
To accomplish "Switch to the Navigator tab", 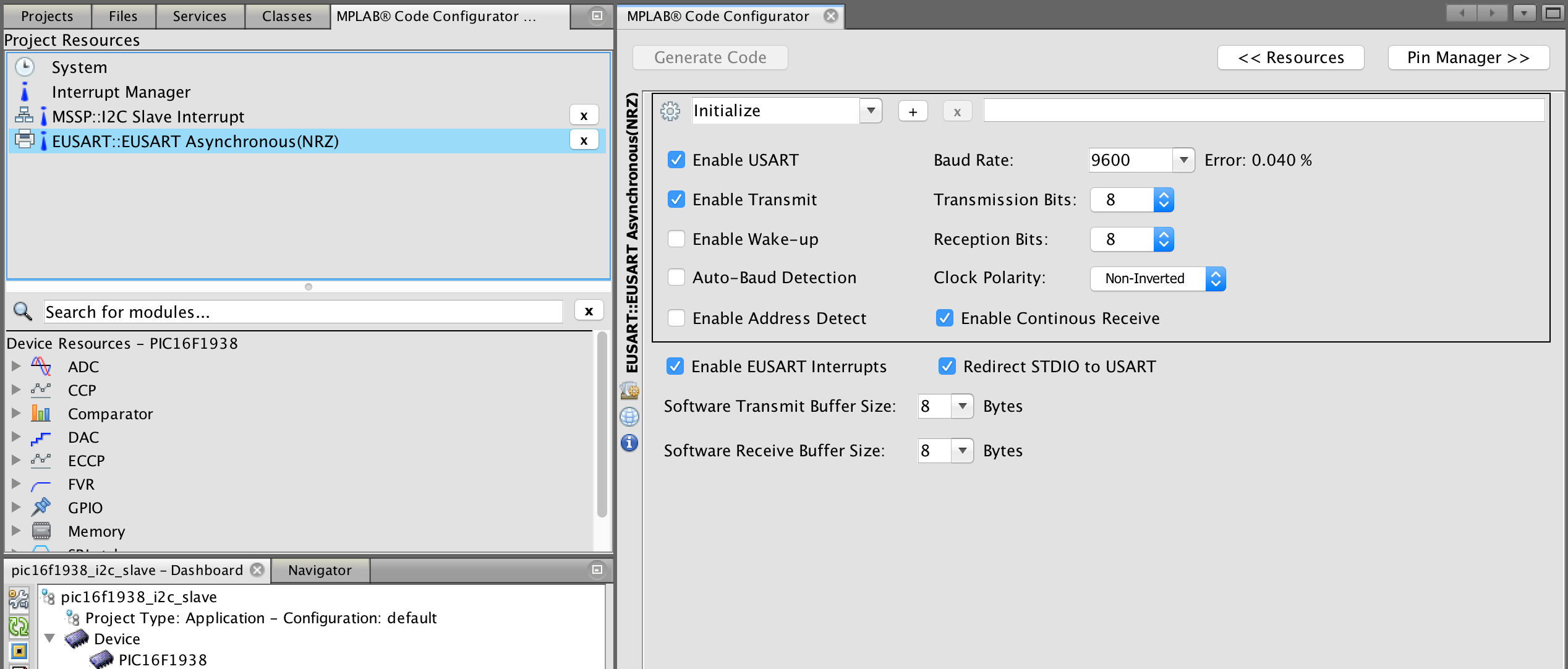I will click(320, 570).
